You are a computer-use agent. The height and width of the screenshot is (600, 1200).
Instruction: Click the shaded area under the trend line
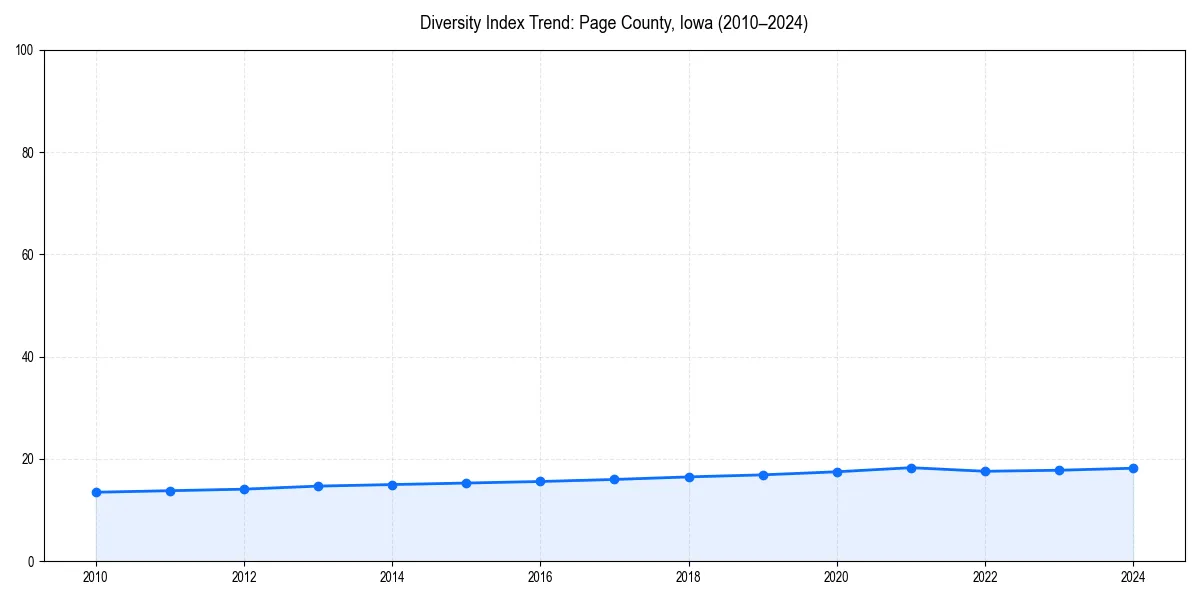point(600,525)
